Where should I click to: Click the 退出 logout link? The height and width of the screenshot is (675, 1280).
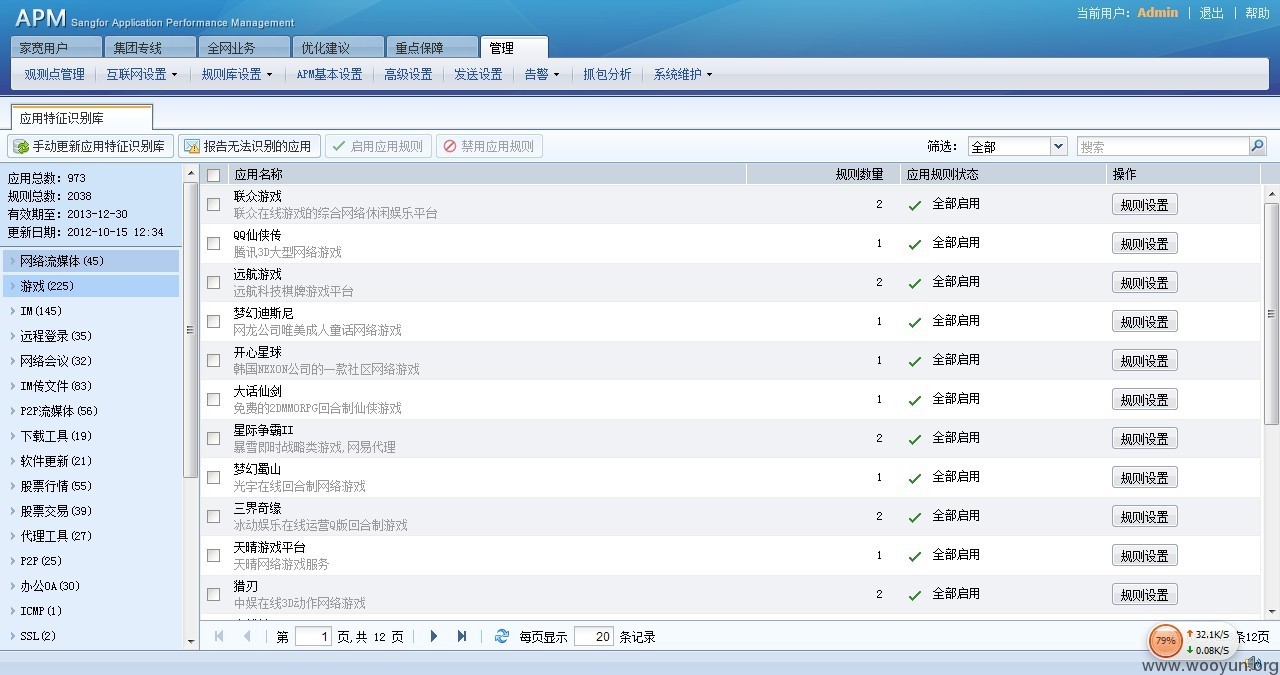[1212, 13]
